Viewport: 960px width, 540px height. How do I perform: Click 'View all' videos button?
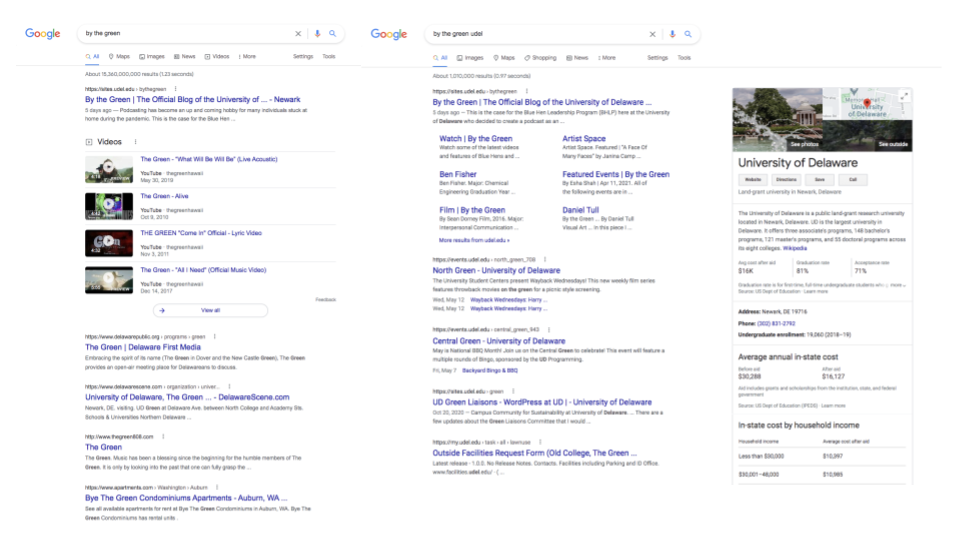pos(210,310)
